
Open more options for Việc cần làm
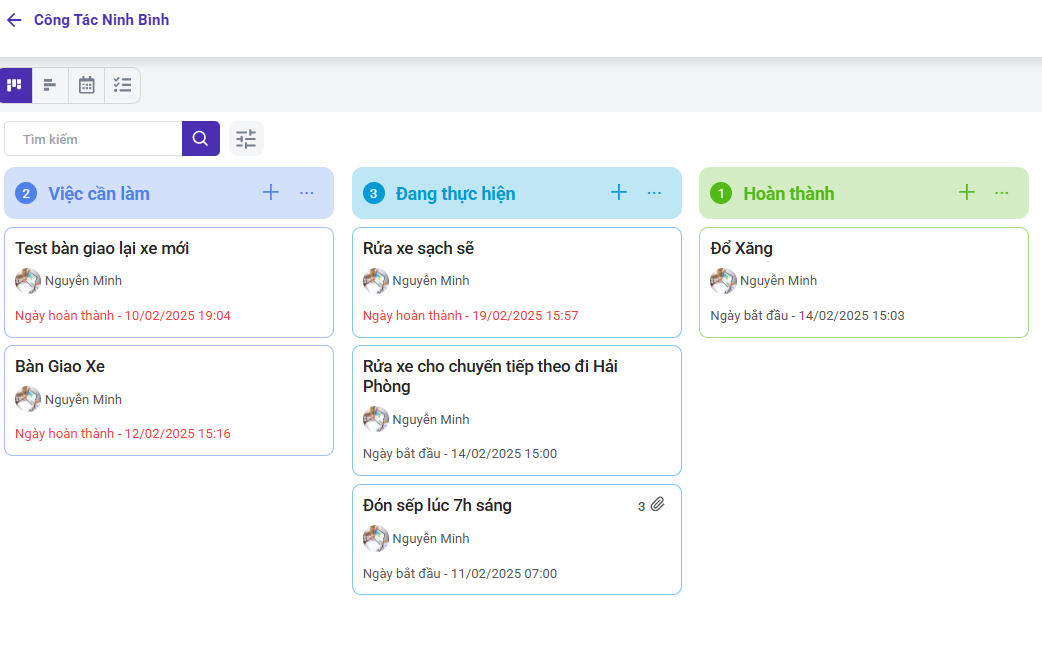307,193
